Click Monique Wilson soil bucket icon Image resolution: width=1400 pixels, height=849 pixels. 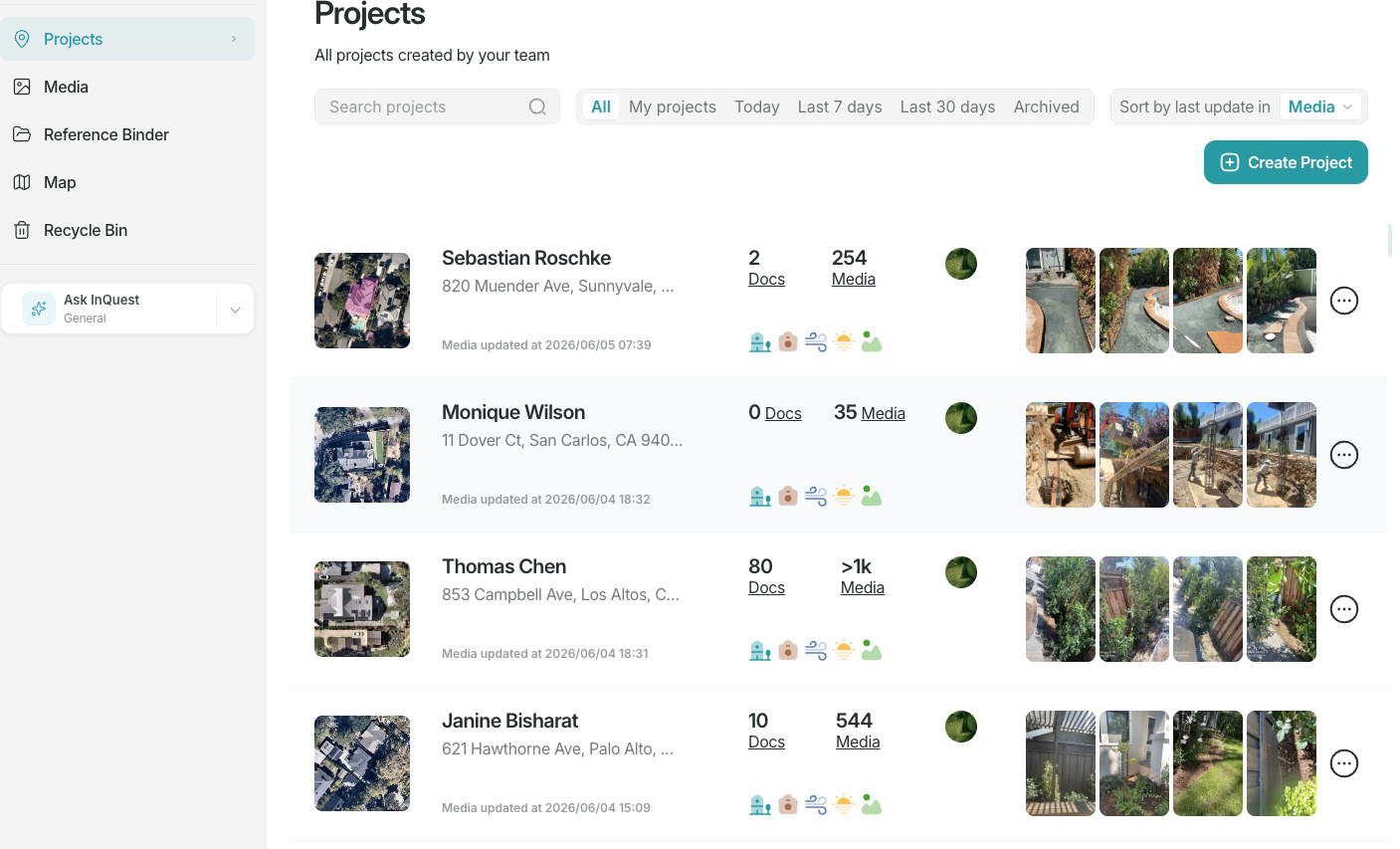coord(788,497)
